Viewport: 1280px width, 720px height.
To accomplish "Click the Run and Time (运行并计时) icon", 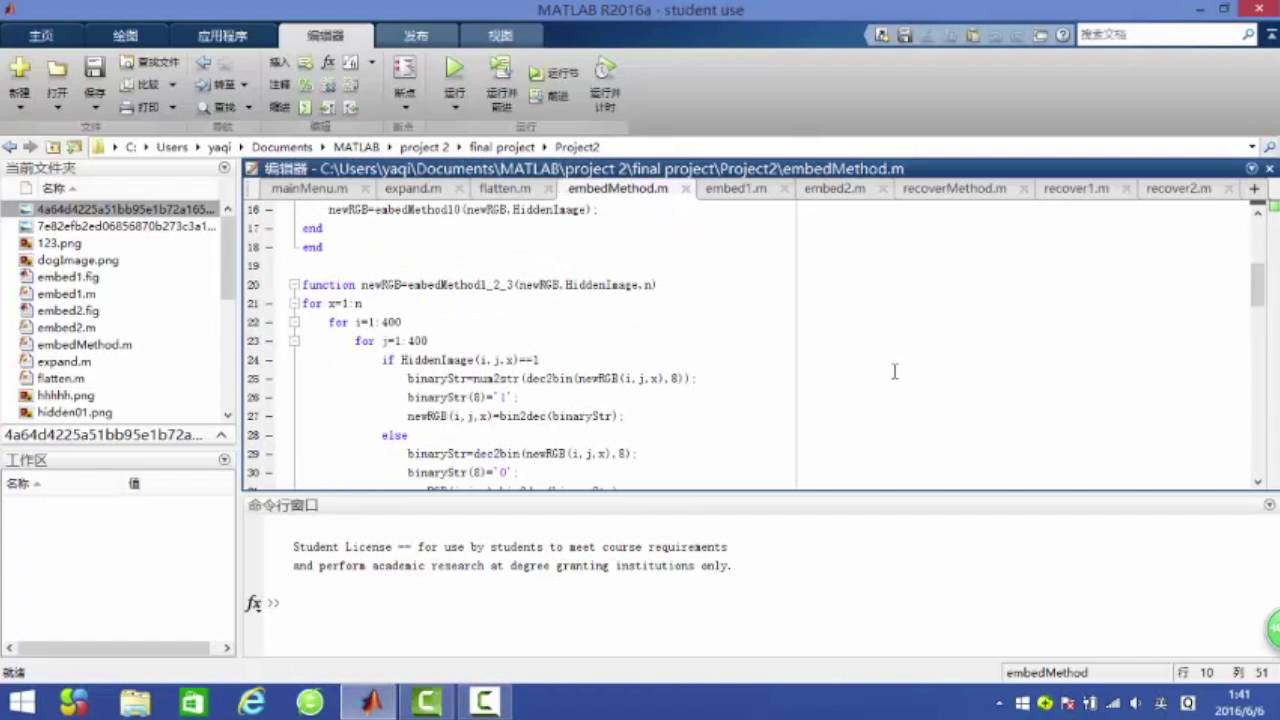I will tap(604, 69).
